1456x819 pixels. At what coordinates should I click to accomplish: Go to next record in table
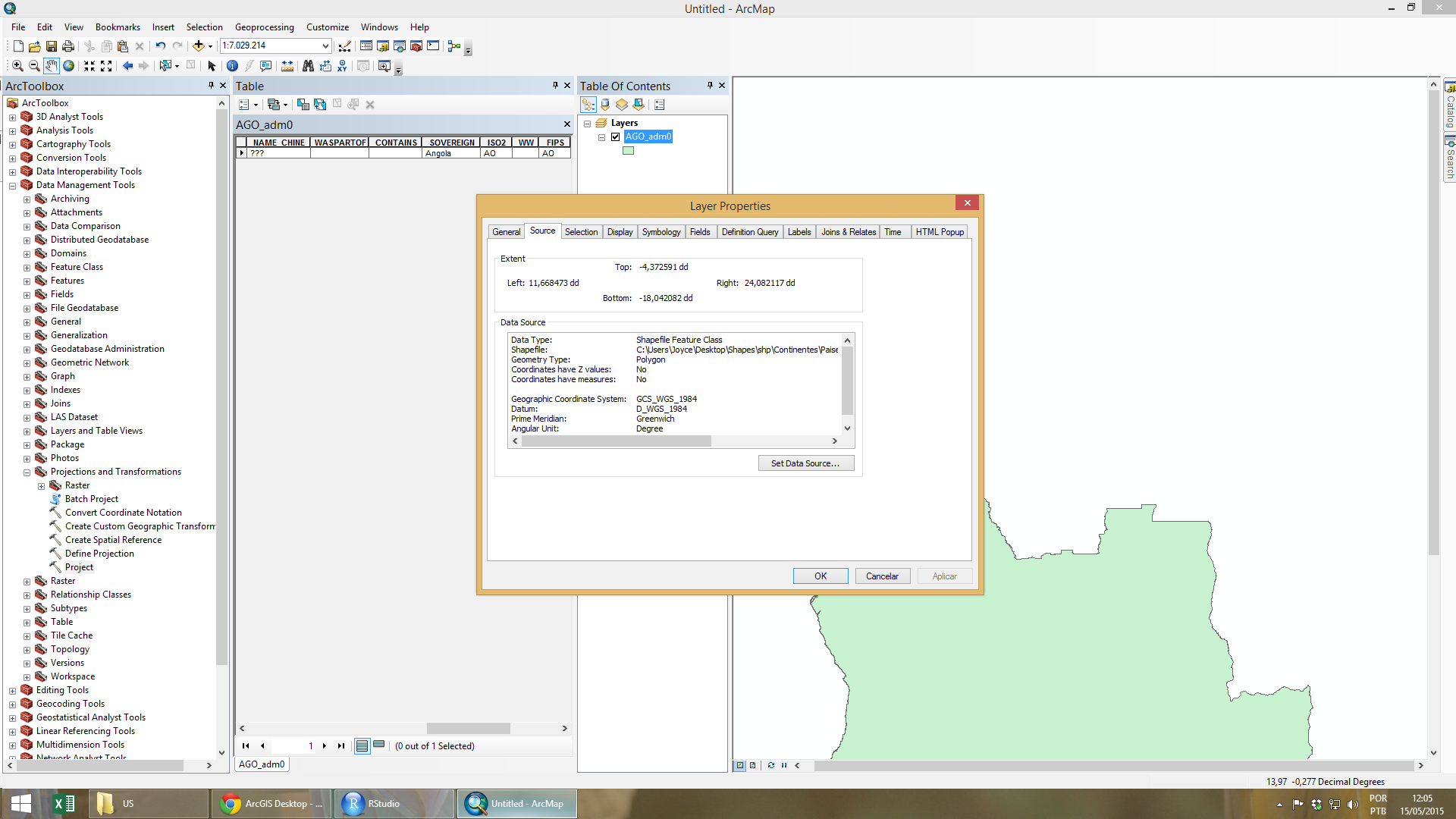pos(325,746)
